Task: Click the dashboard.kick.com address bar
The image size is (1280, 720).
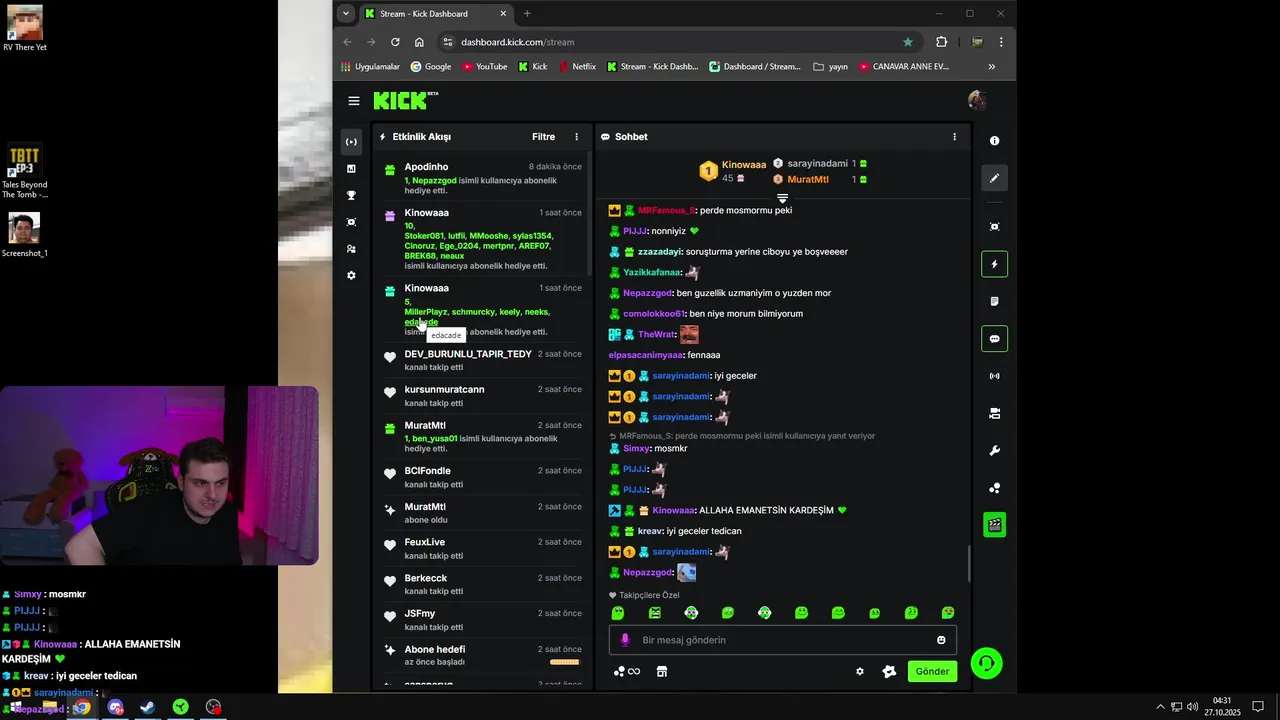Action: [x=680, y=42]
